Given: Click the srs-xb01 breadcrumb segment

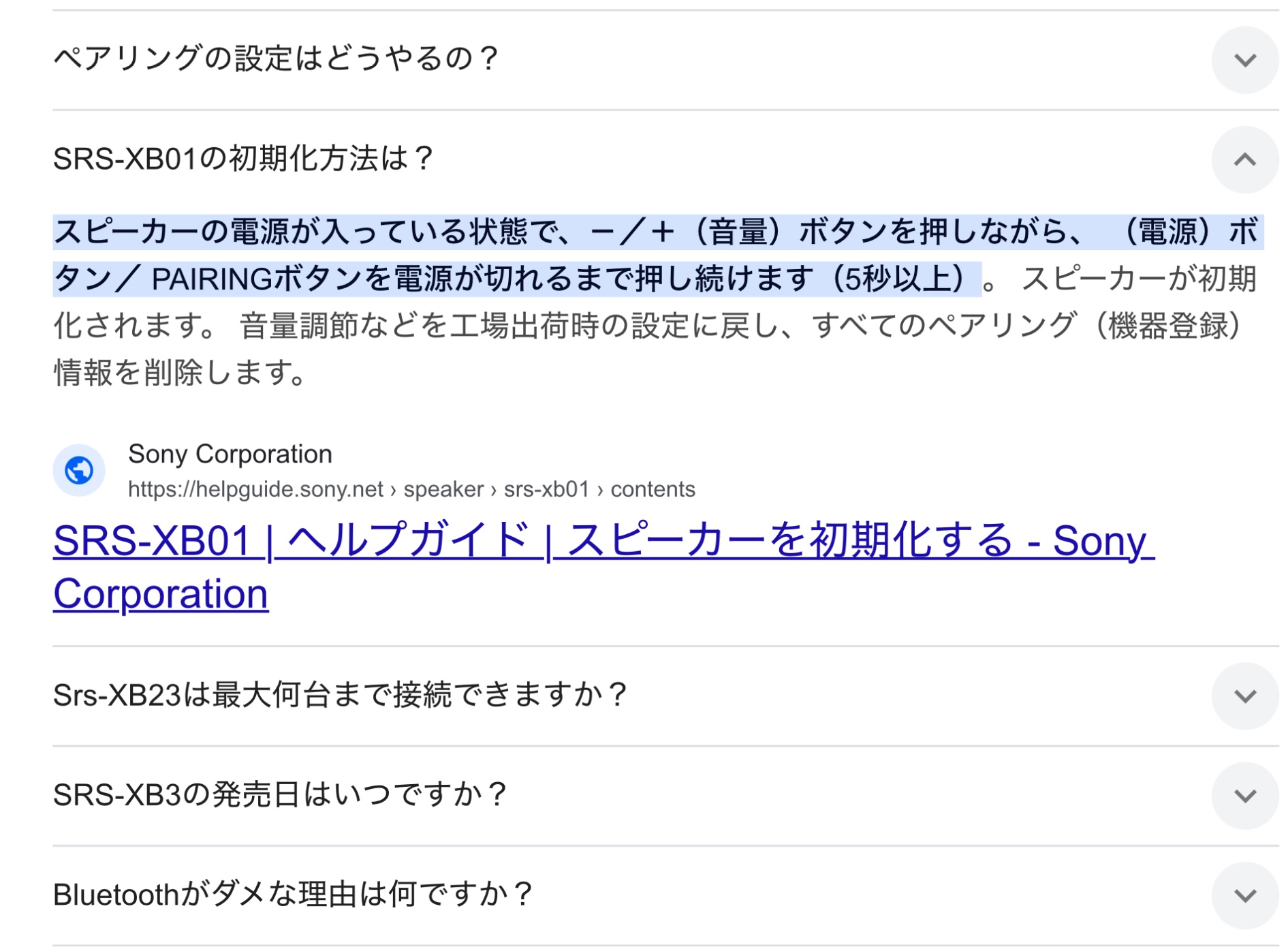Looking at the screenshot, I should pos(546,489).
